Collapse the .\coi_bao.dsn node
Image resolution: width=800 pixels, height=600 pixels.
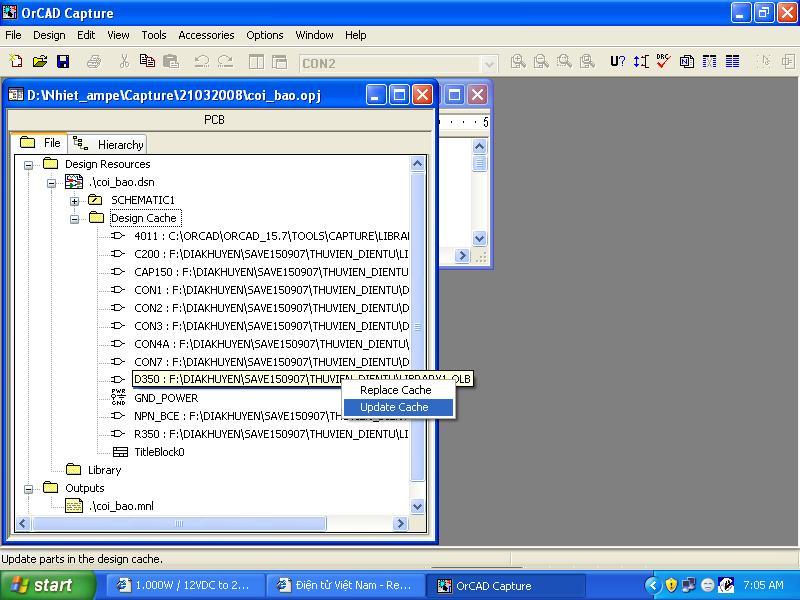pyautogui.click(x=52, y=183)
